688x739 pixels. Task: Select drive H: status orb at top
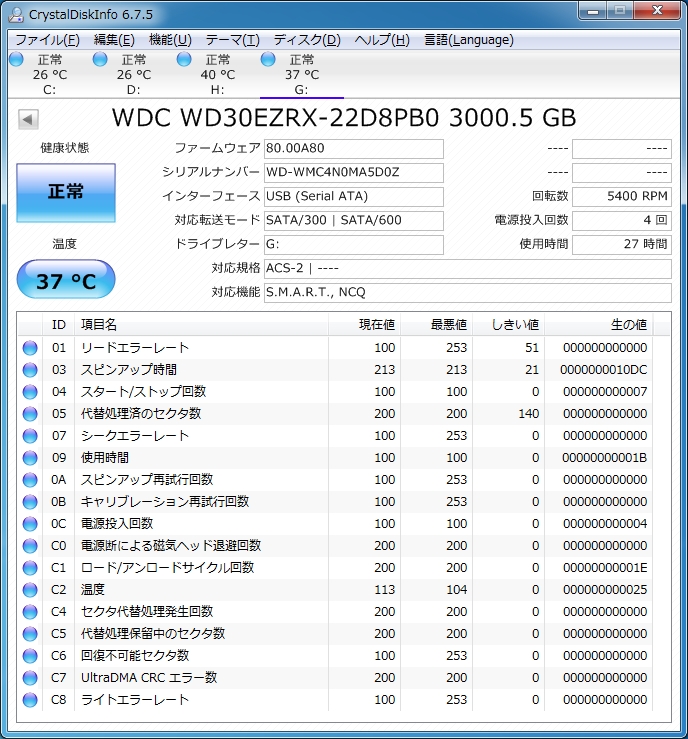click(184, 59)
